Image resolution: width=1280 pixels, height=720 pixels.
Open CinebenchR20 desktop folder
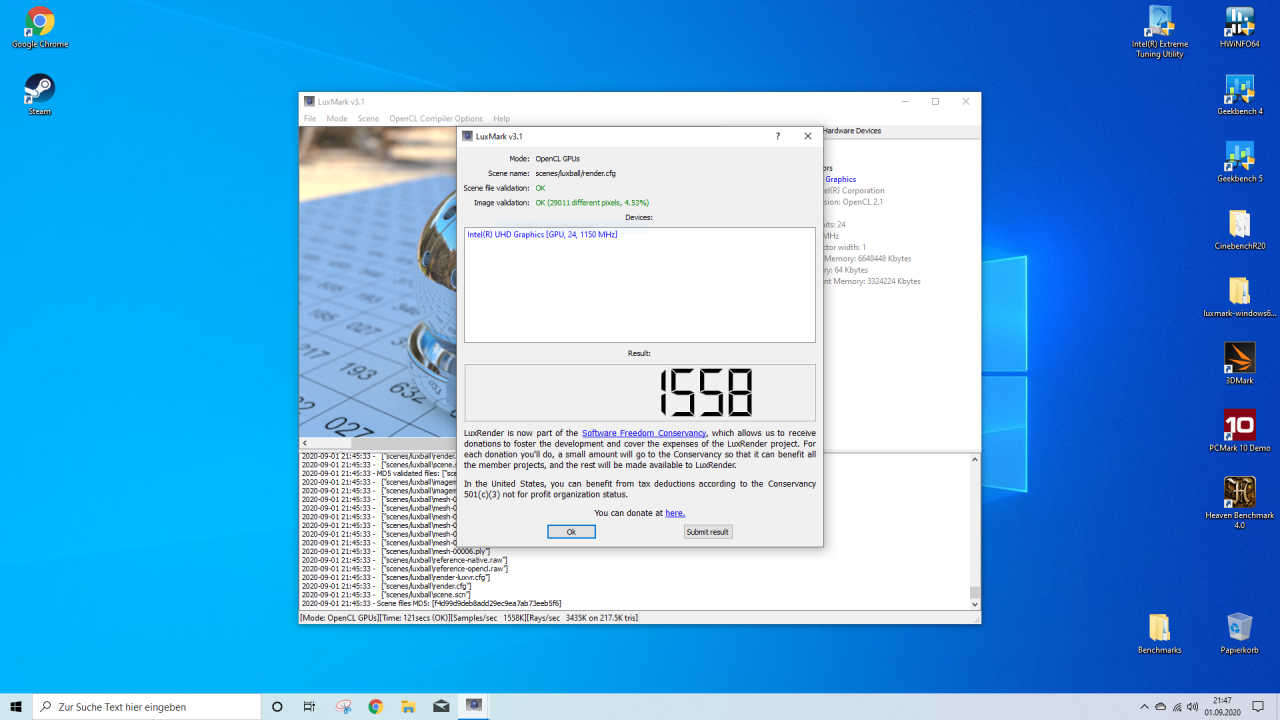tap(1240, 230)
